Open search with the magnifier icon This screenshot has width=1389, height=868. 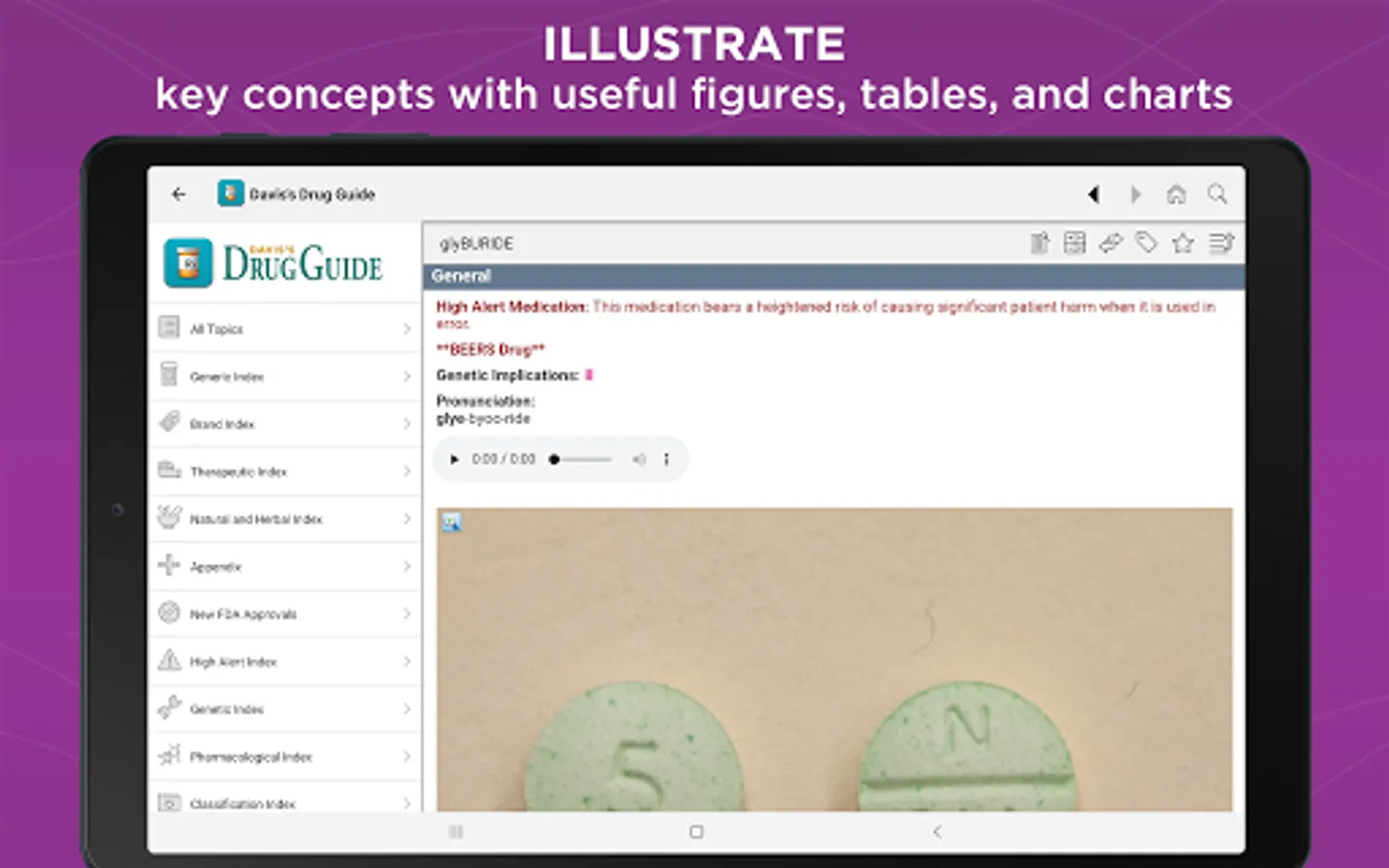tap(1217, 194)
